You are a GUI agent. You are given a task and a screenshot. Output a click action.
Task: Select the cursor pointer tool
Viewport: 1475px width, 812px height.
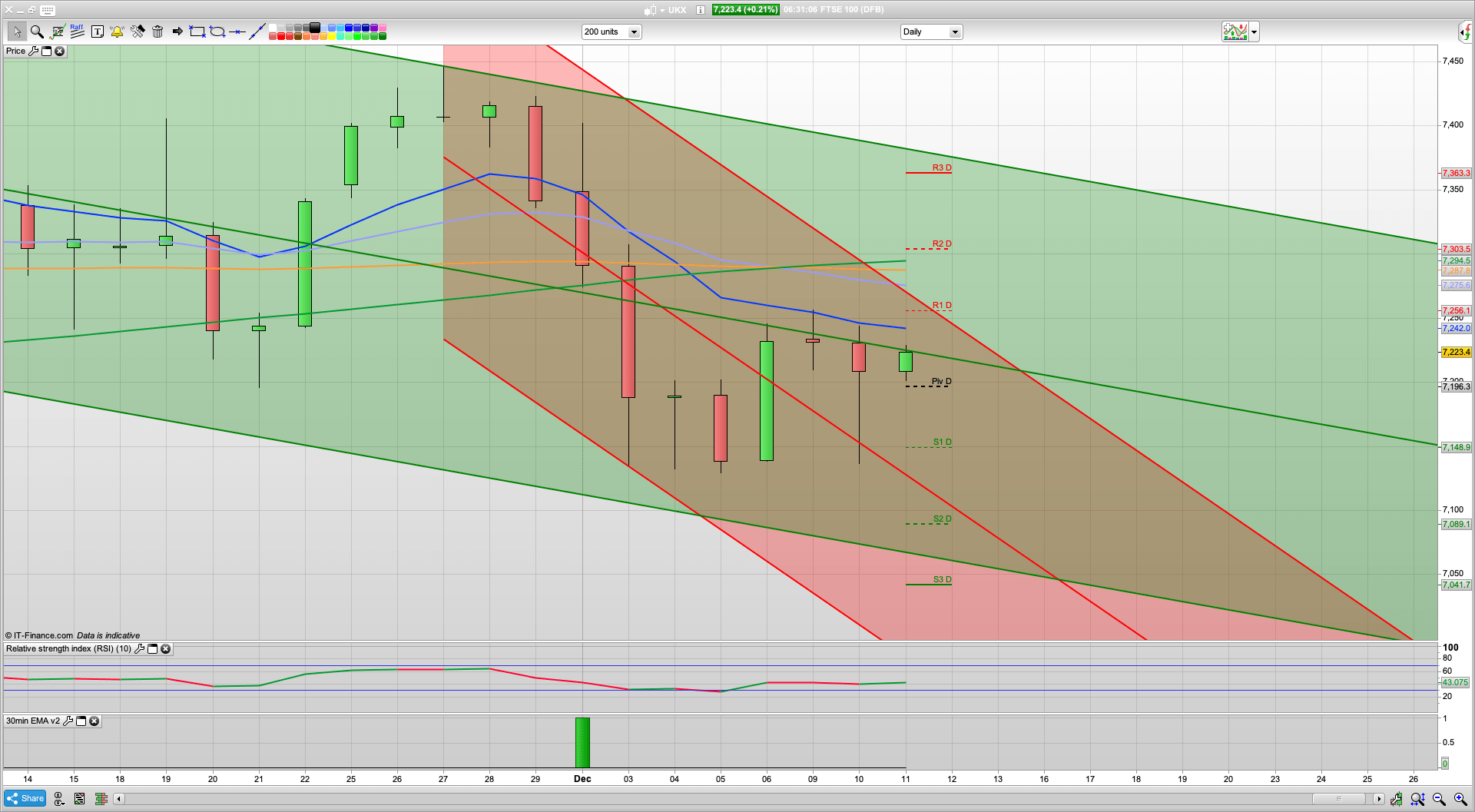(x=16, y=31)
